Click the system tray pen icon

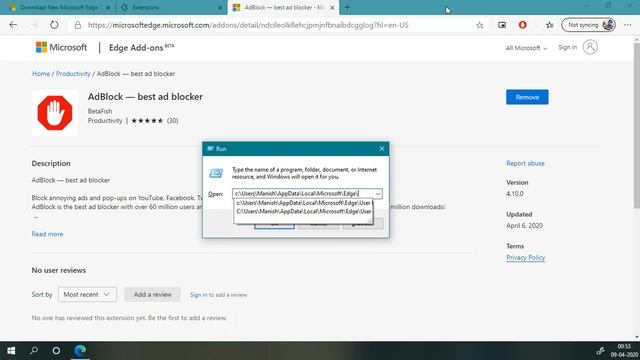click(x=600, y=351)
